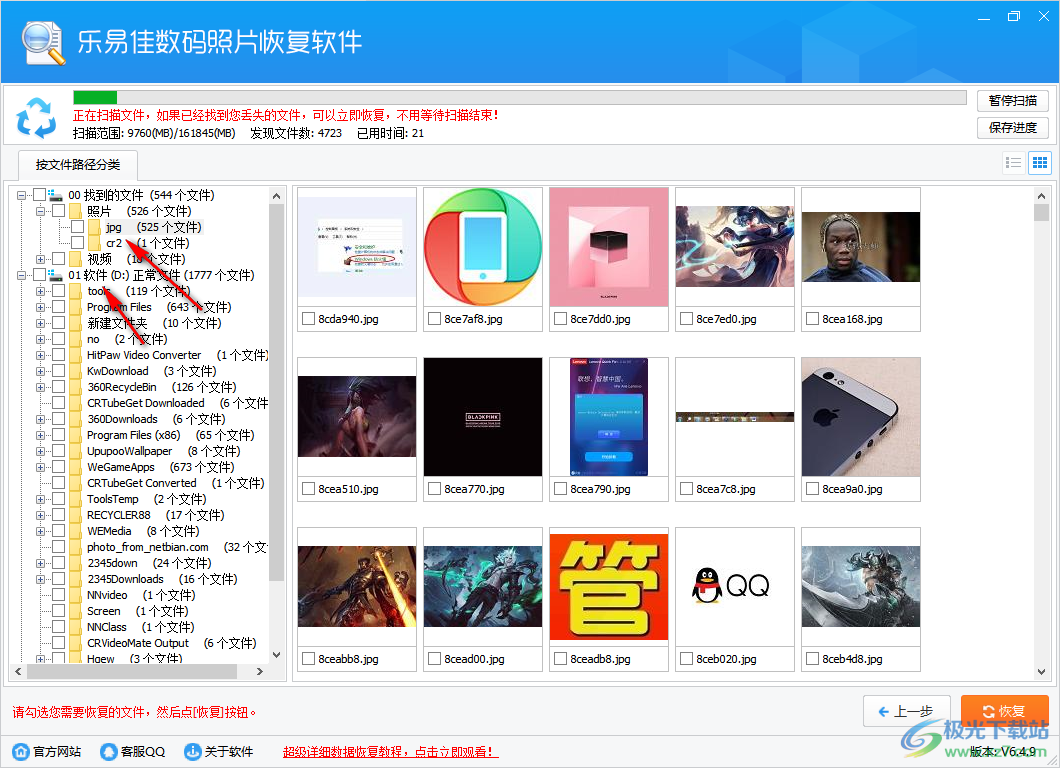1060x768 pixels.
Task: Click the 保存进度 button
Action: [1013, 127]
